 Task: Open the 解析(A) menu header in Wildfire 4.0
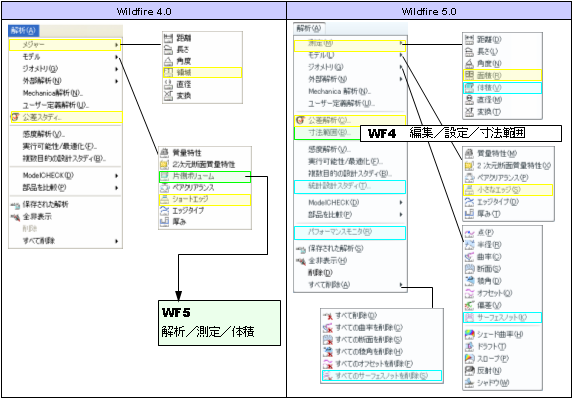(23, 30)
